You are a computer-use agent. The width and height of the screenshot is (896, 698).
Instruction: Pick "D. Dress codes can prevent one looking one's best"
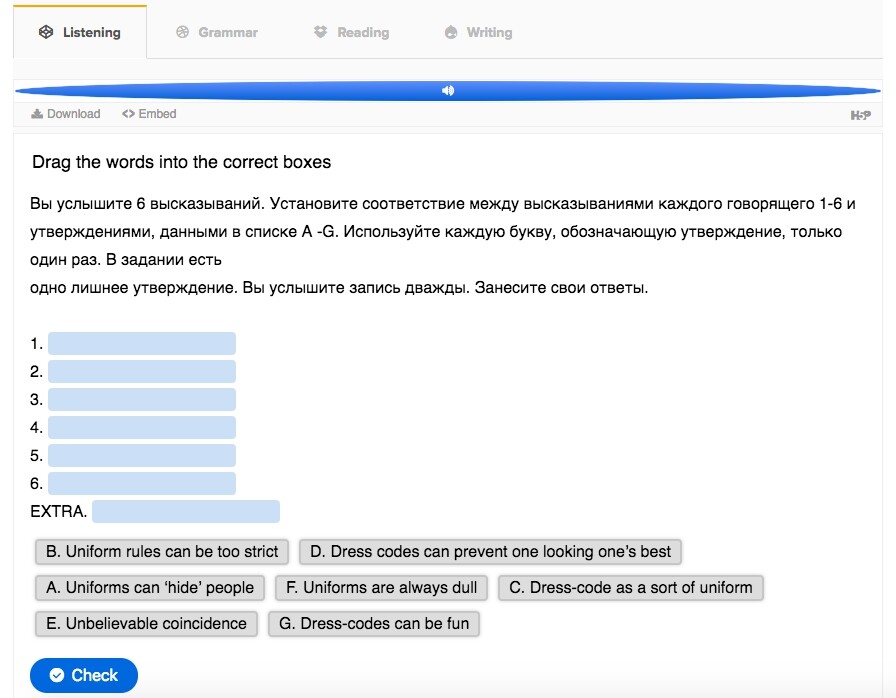(x=490, y=552)
